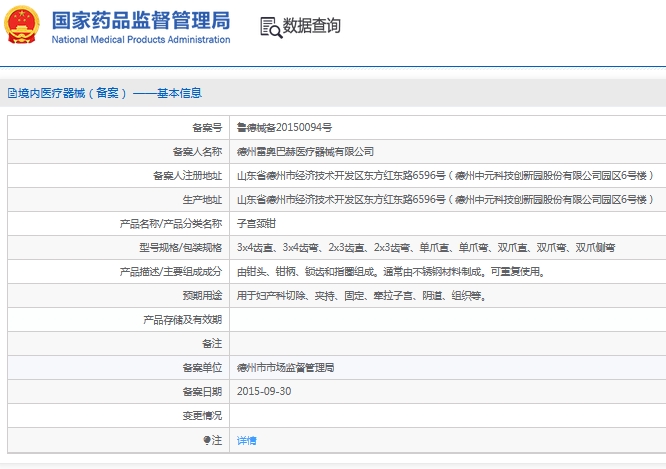The image size is (666, 469).
Task: Click the 备注 label
Action: [212, 343]
